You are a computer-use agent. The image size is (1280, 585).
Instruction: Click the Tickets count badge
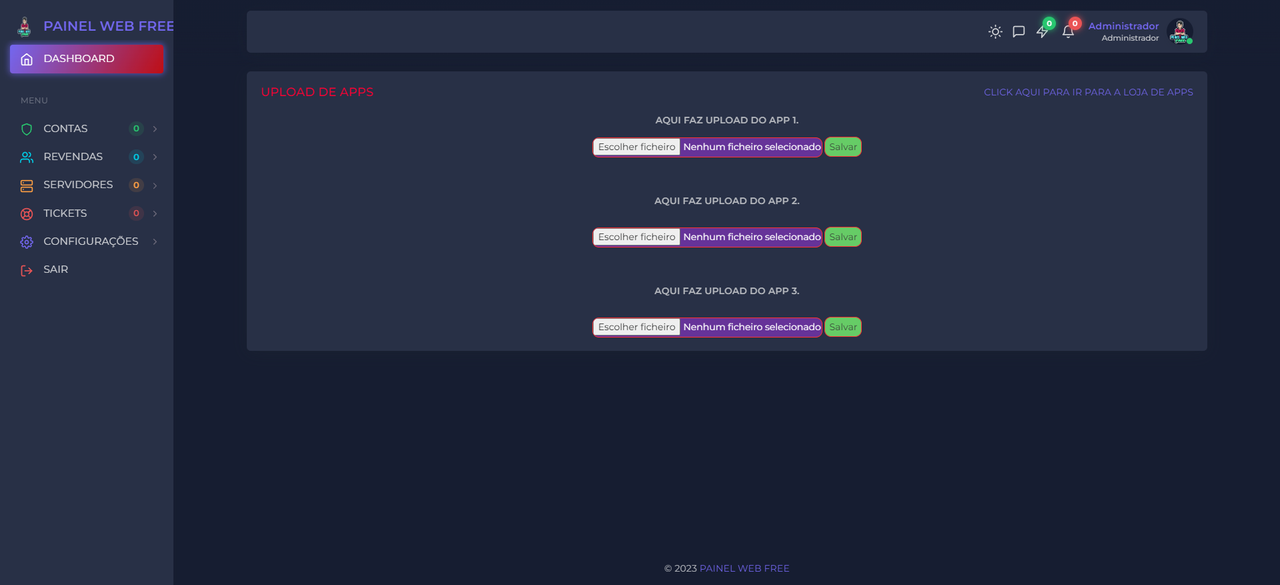(136, 213)
